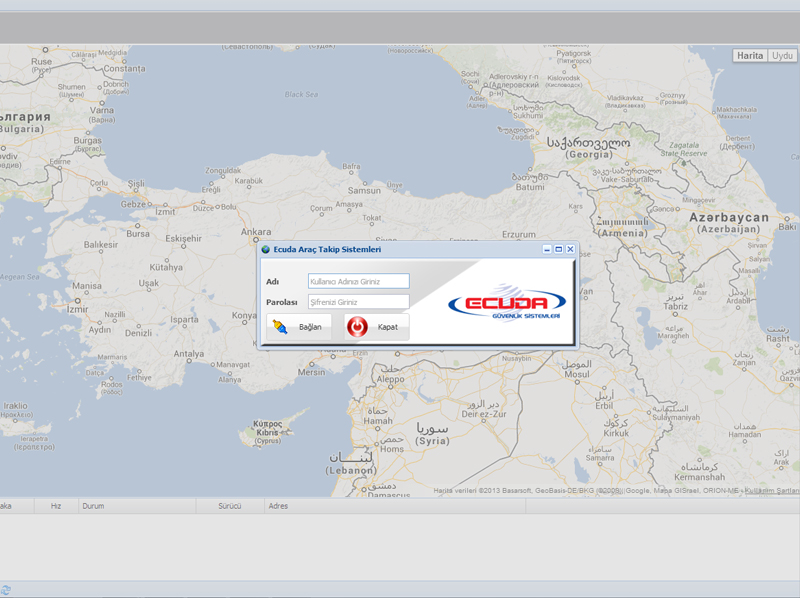Screen dimensions: 800x598
Task: Switch map to Harita view
Action: point(750,56)
